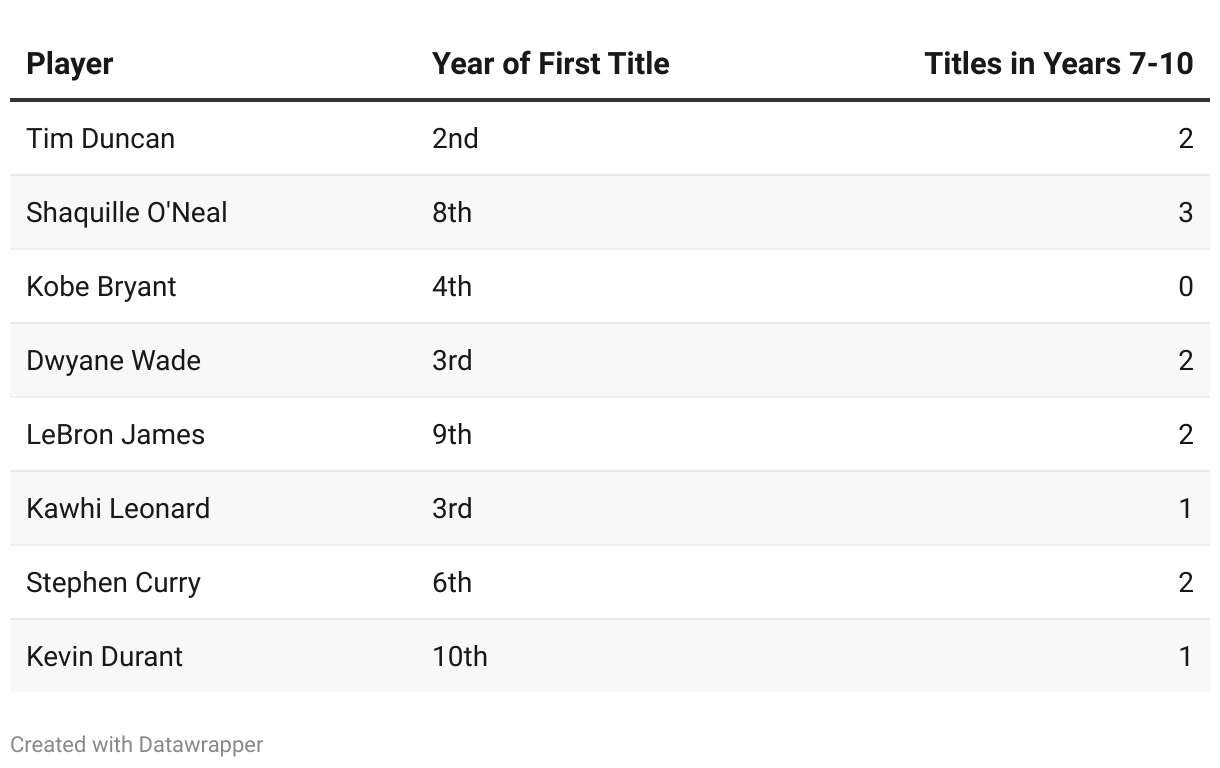1220x768 pixels.
Task: Click the Player column header
Action: pos(69,63)
